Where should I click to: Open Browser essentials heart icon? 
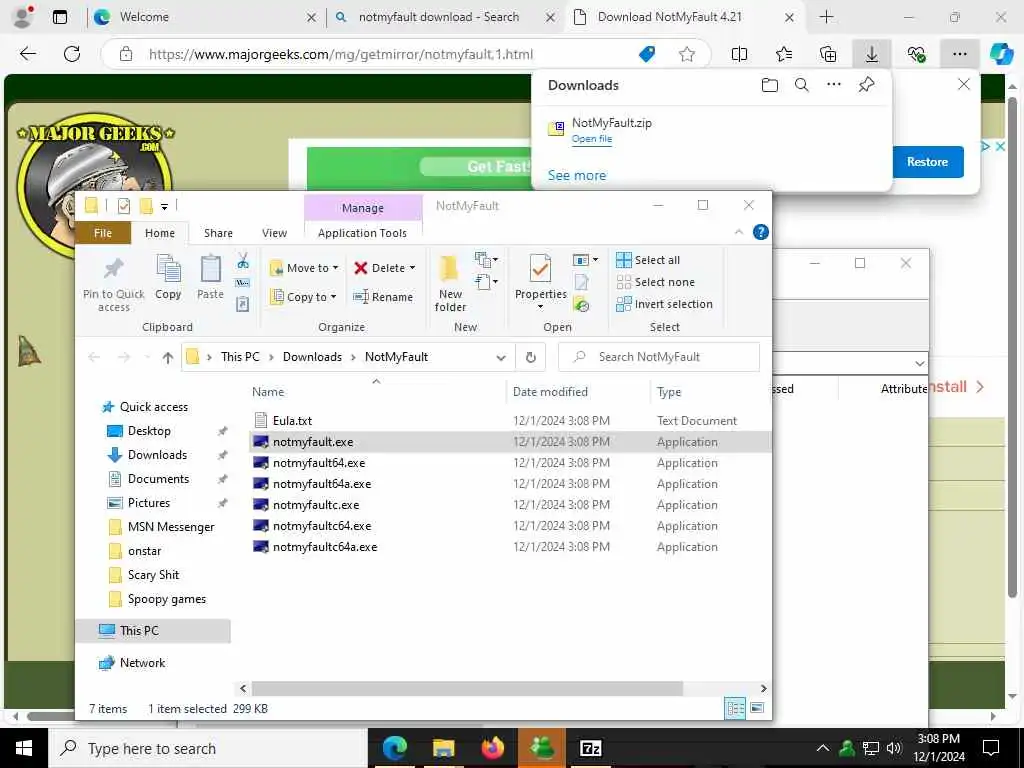click(916, 54)
